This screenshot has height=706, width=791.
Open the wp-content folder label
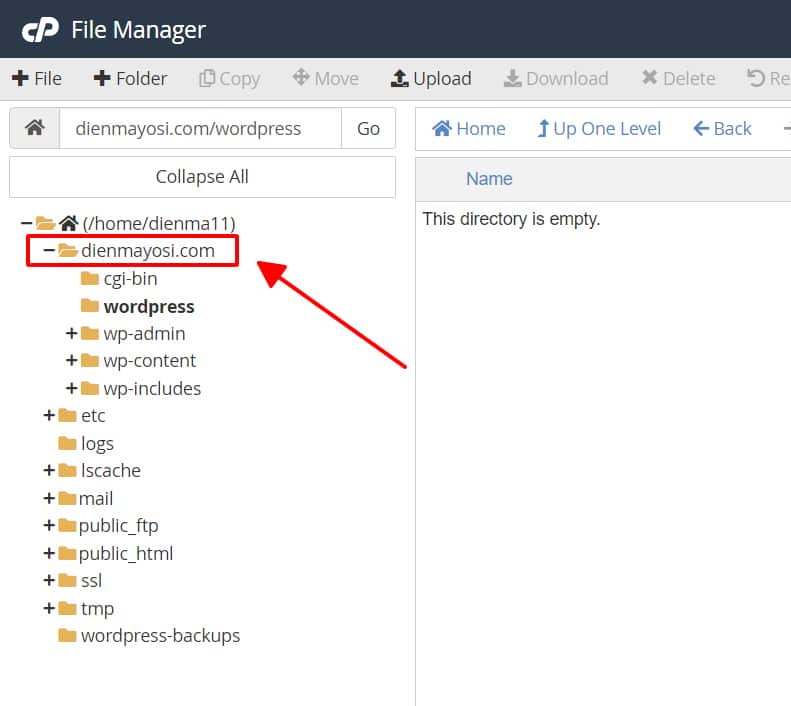tap(149, 361)
